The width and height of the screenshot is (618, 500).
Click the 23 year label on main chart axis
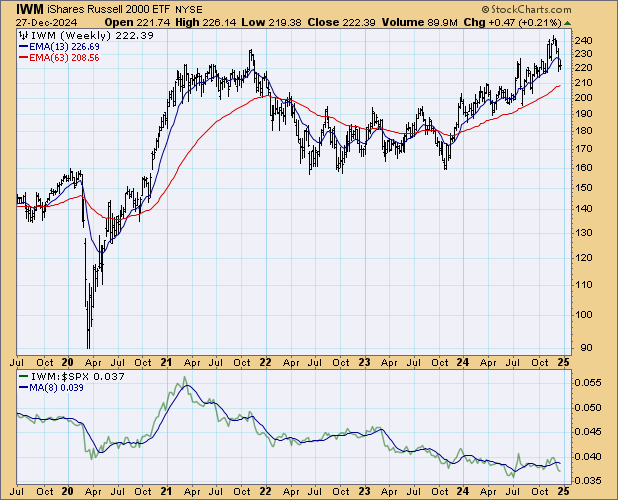364,362
